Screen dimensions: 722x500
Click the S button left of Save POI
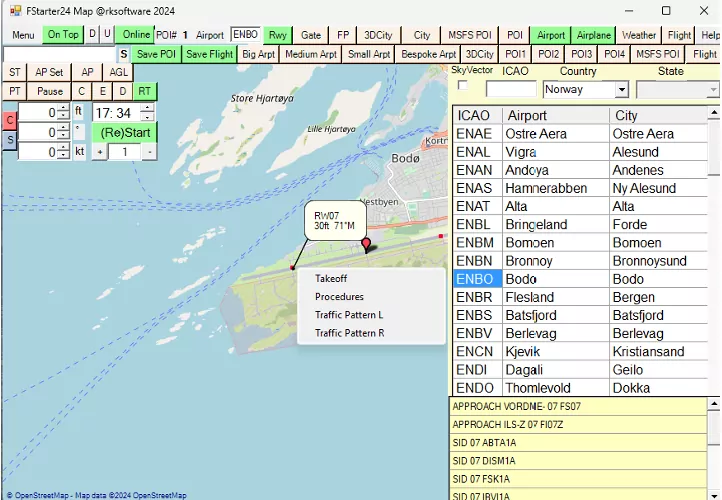(x=124, y=54)
